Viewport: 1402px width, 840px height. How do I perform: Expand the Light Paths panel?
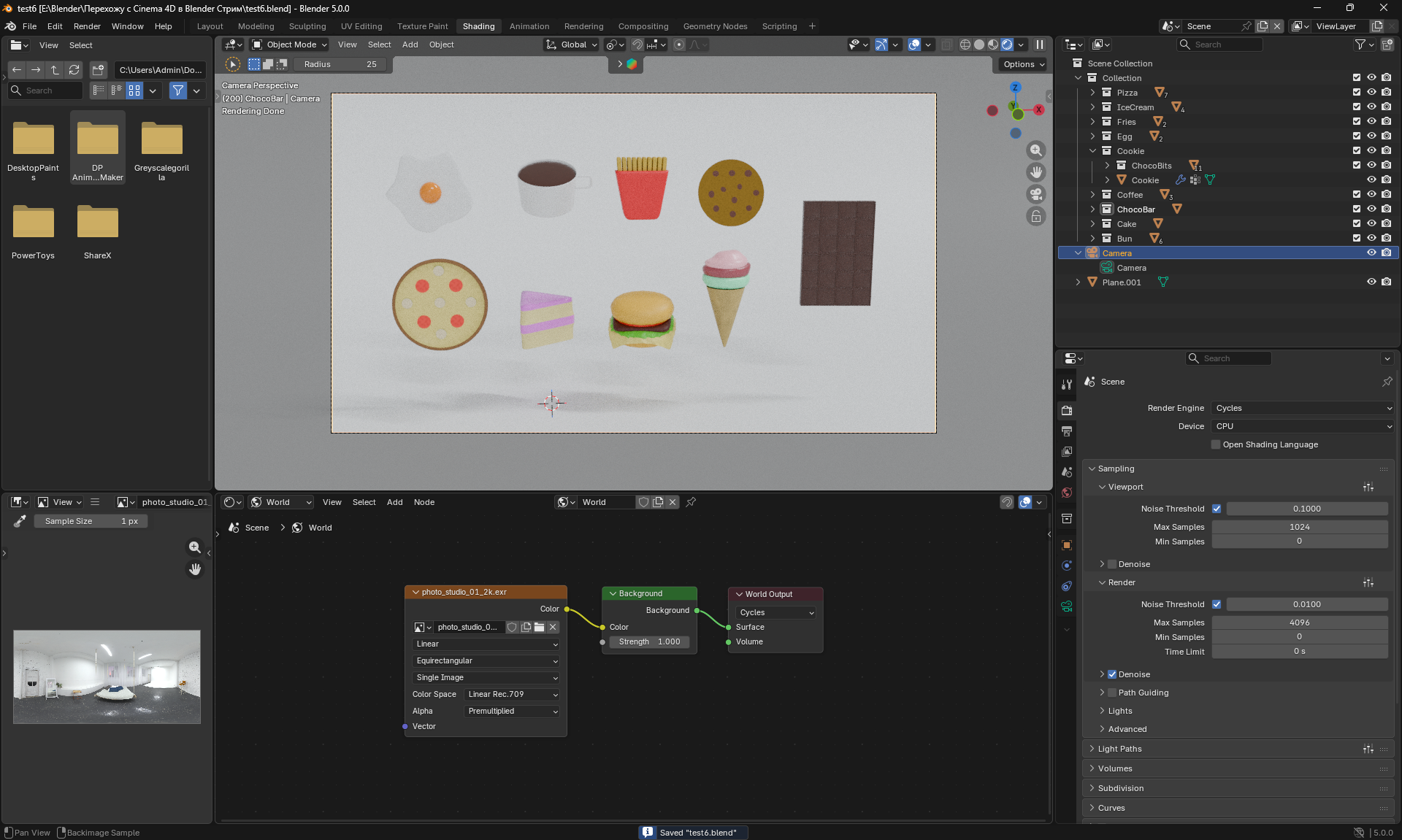pyautogui.click(x=1119, y=749)
